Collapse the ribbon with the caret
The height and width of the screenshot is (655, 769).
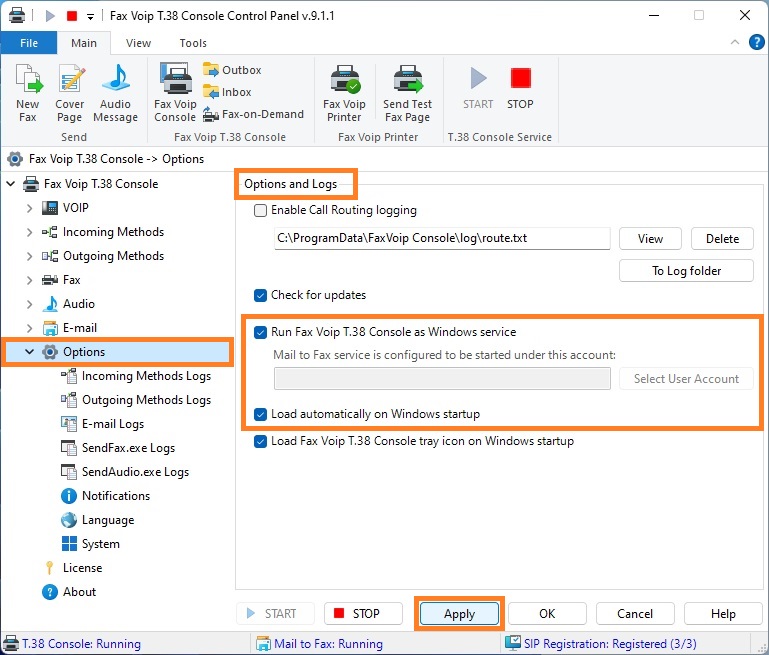tap(735, 42)
